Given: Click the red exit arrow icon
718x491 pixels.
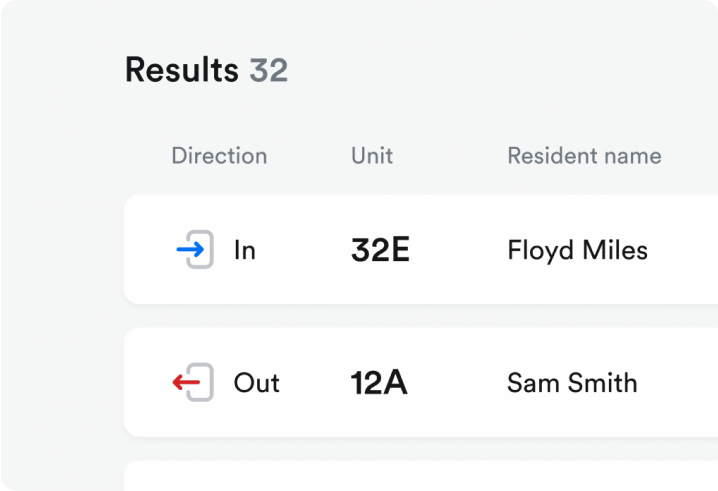Looking at the screenshot, I should coord(186,382).
